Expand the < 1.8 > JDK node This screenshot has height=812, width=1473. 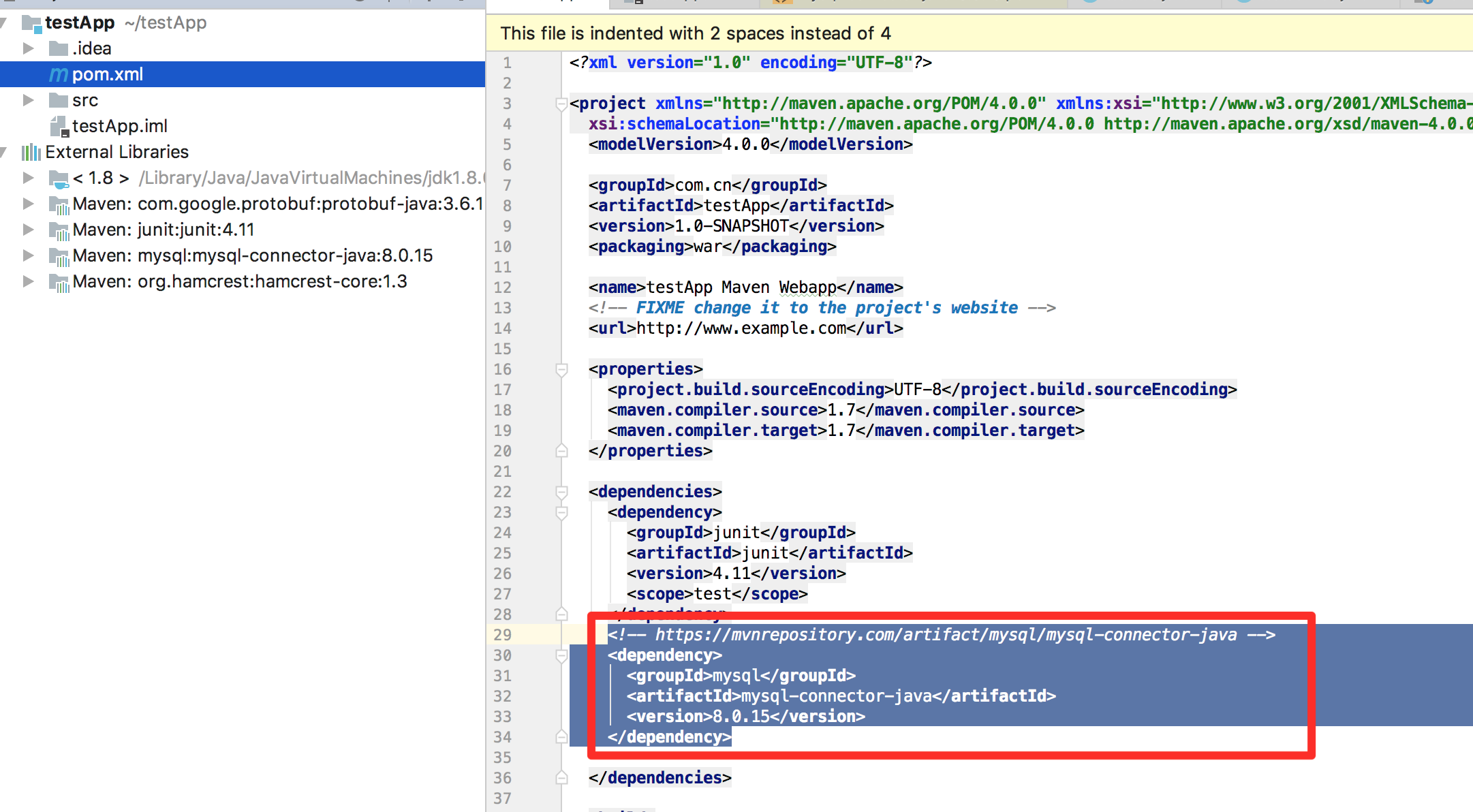click(x=28, y=178)
